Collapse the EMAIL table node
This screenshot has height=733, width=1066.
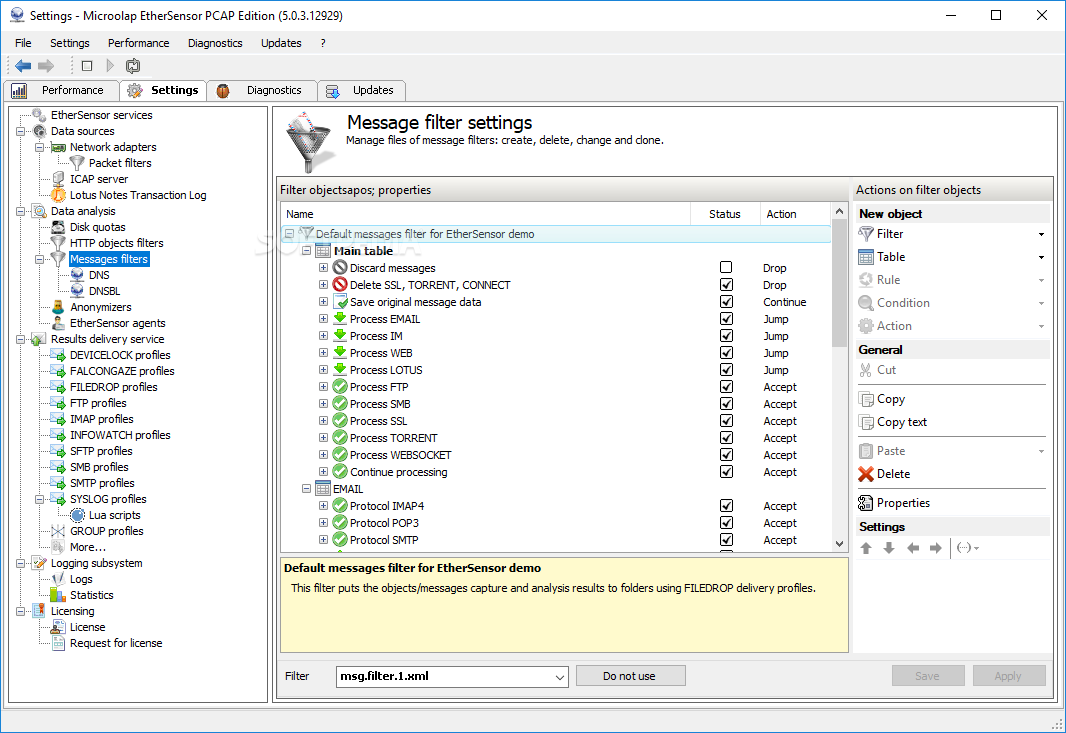pyautogui.click(x=307, y=489)
